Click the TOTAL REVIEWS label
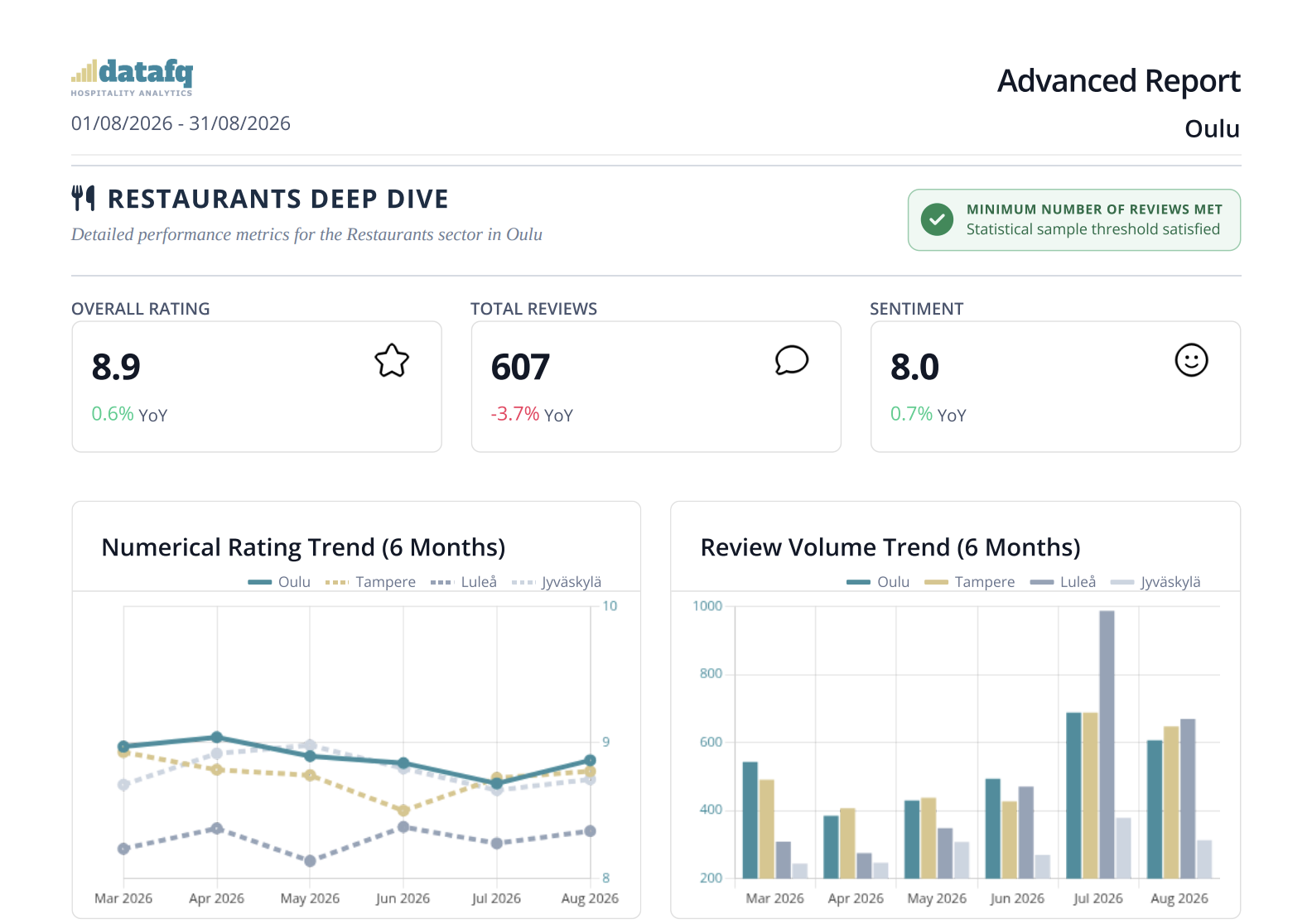Viewport: 1312px width, 924px height. [533, 309]
